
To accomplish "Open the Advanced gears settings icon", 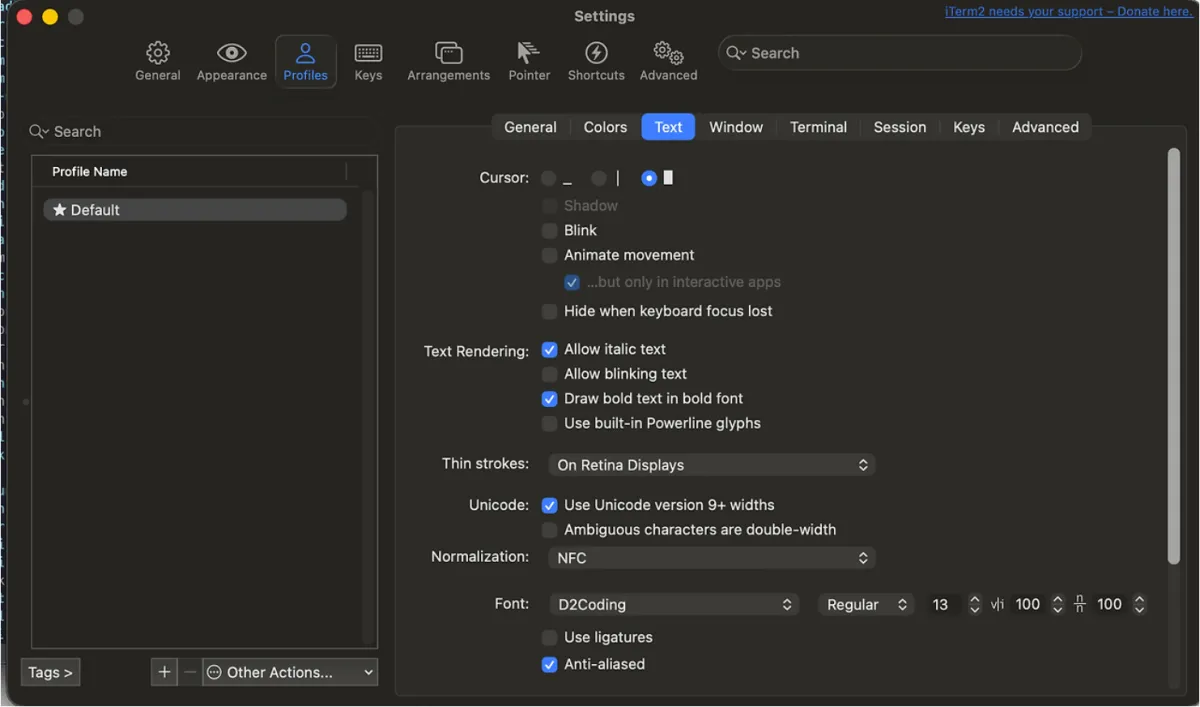I will (668, 60).
